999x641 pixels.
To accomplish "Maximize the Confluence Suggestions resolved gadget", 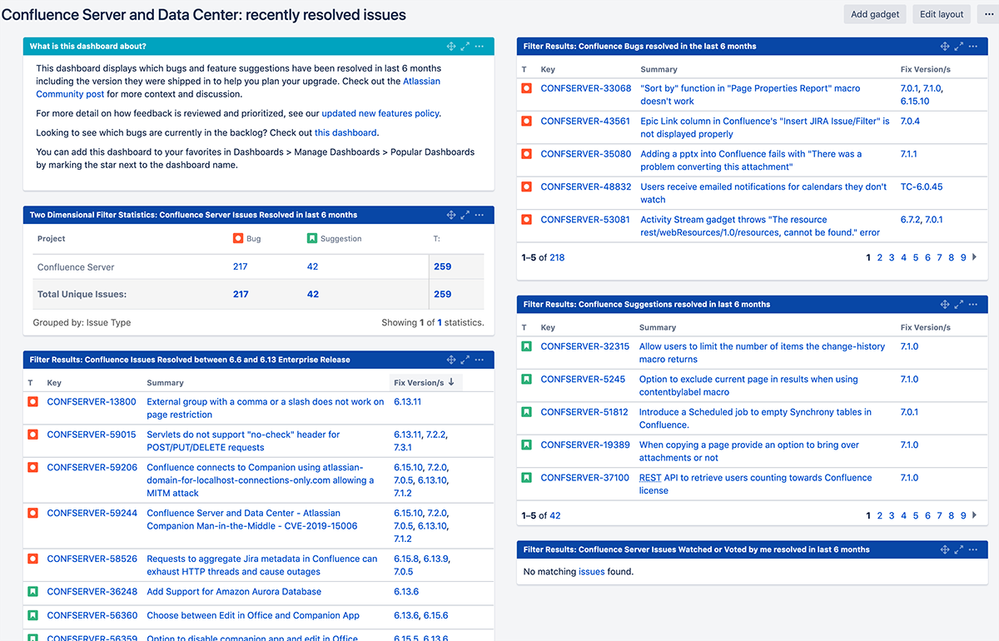I will (959, 305).
